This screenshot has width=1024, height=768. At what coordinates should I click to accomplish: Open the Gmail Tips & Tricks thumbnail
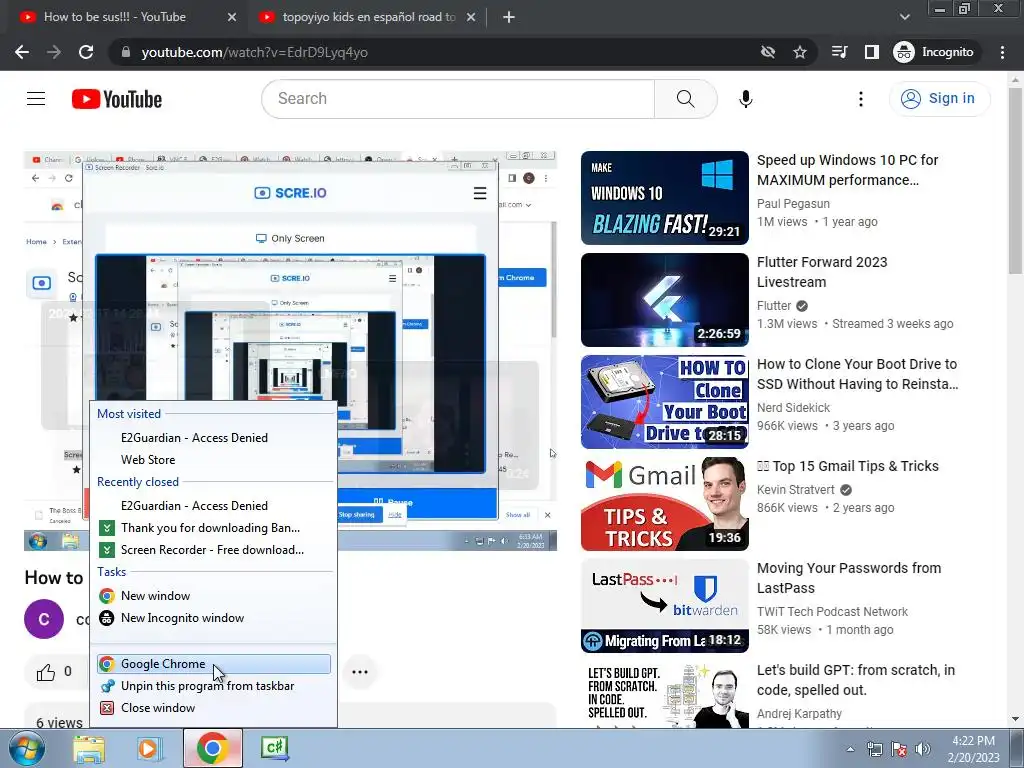[x=665, y=504]
